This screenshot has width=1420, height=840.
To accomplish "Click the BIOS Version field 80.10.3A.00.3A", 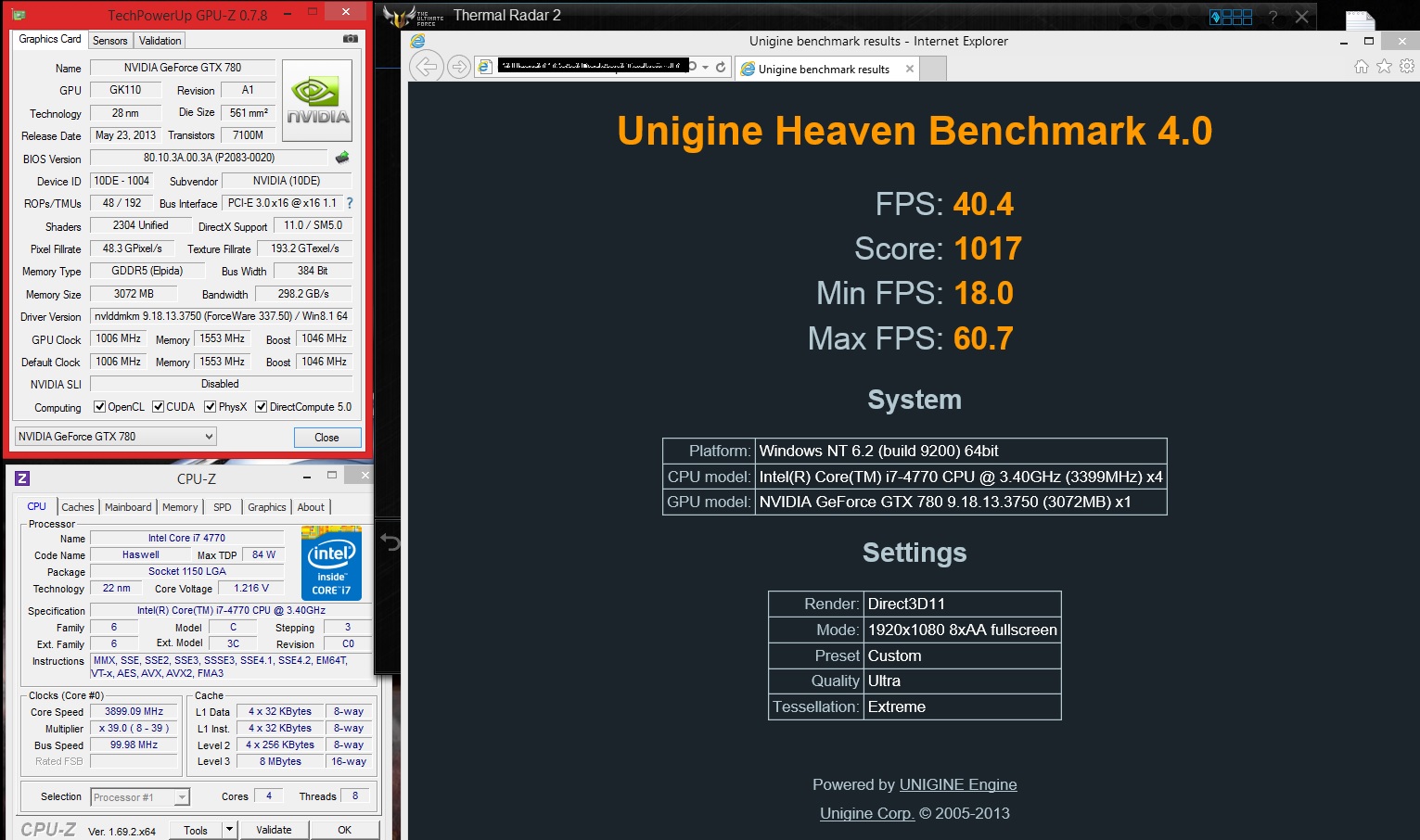I will [209, 158].
